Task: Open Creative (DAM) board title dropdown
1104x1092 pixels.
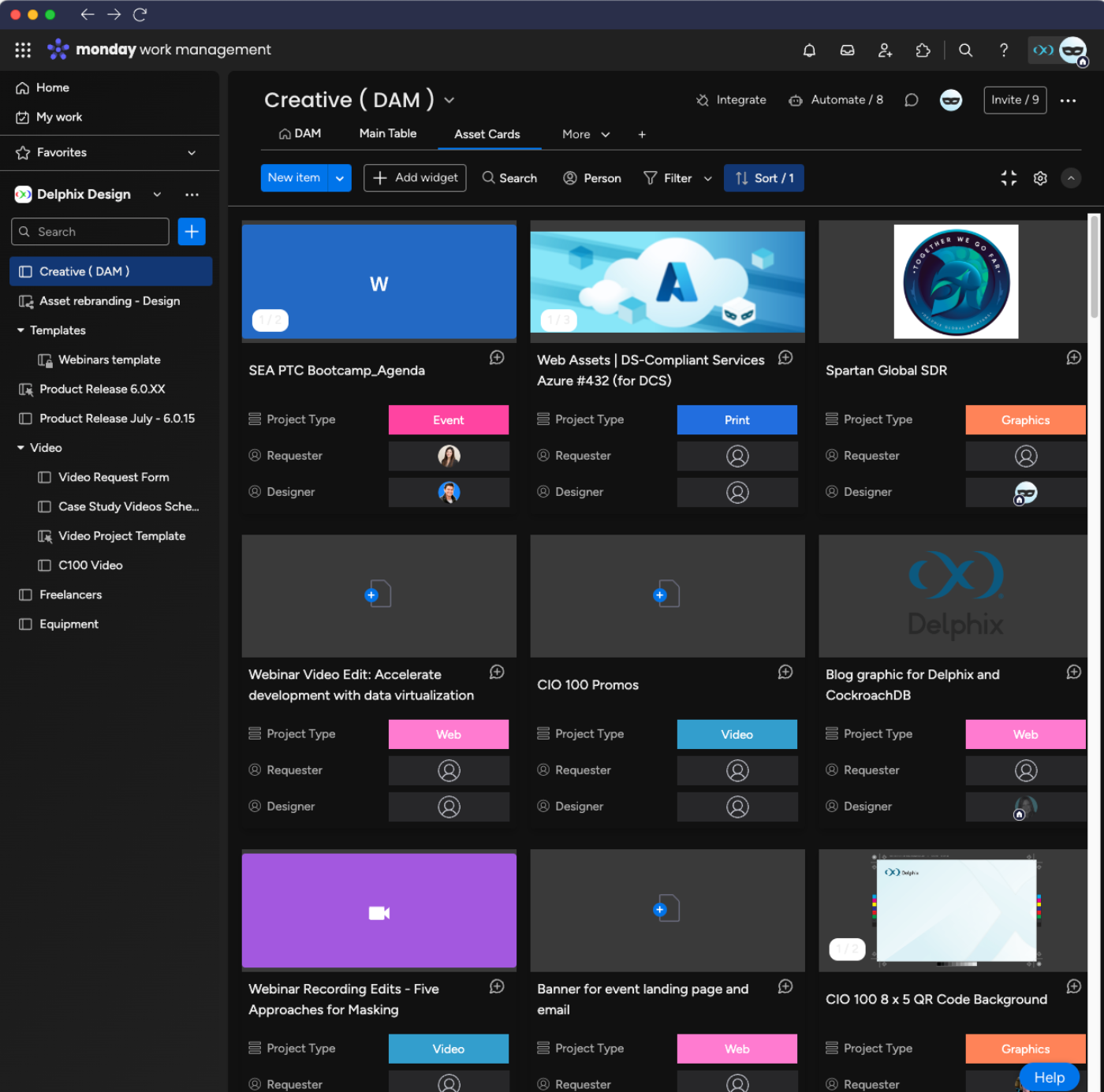Action: pos(449,100)
